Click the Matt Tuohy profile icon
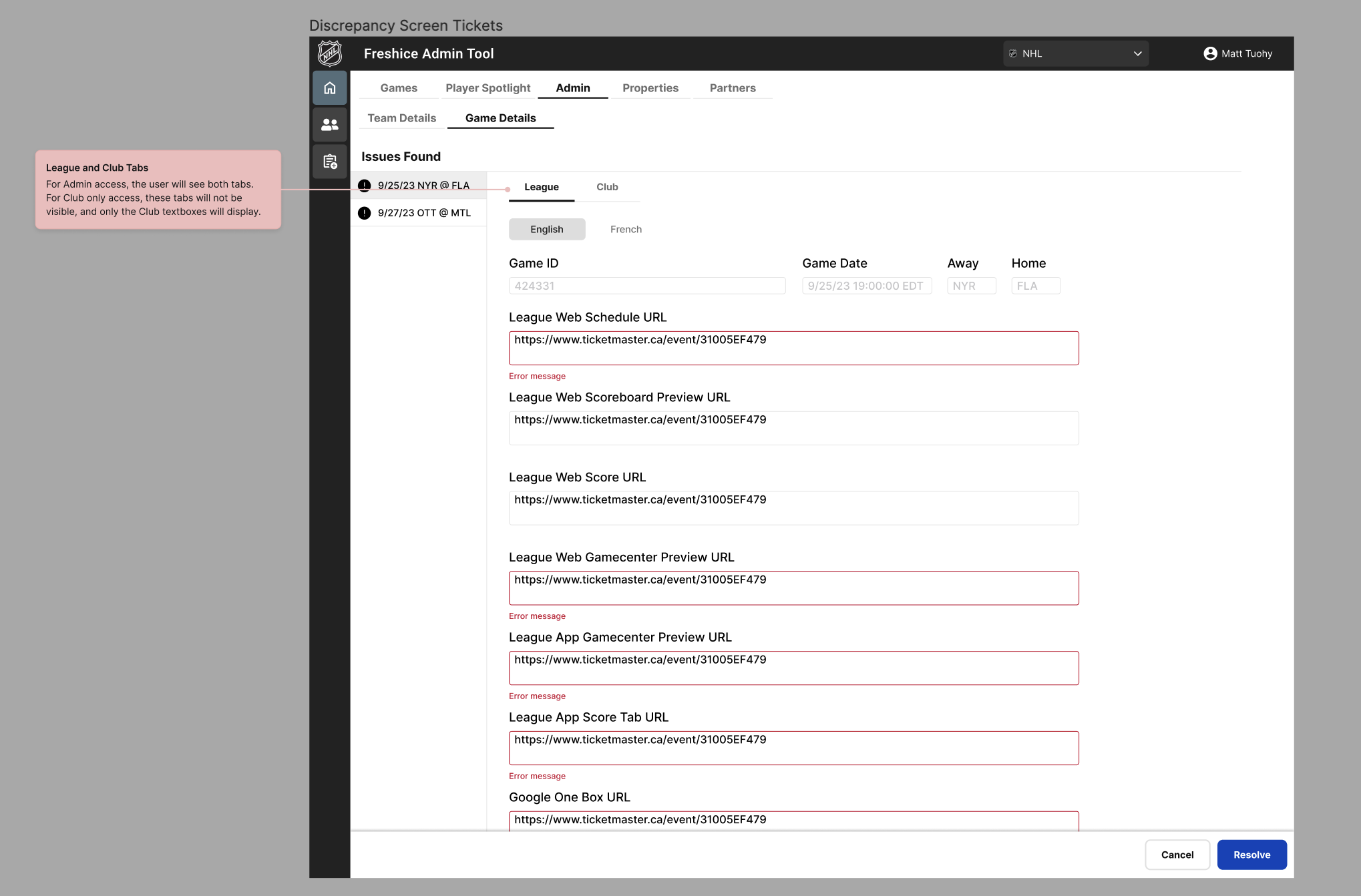Screen dimensions: 1361x896 1210,53
